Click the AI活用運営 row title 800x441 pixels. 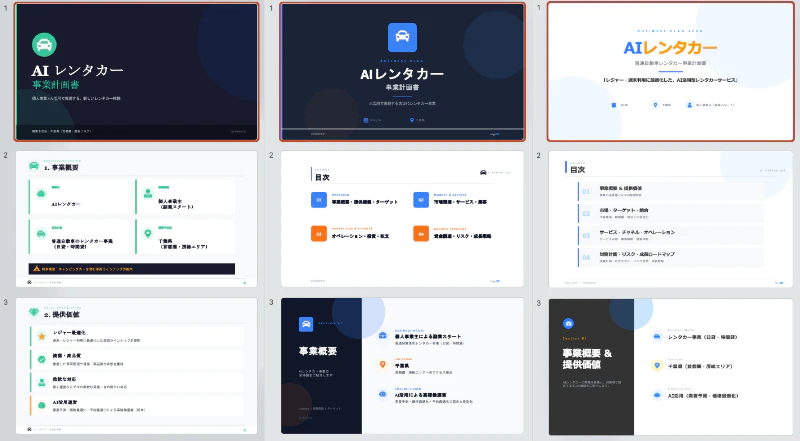tap(64, 402)
